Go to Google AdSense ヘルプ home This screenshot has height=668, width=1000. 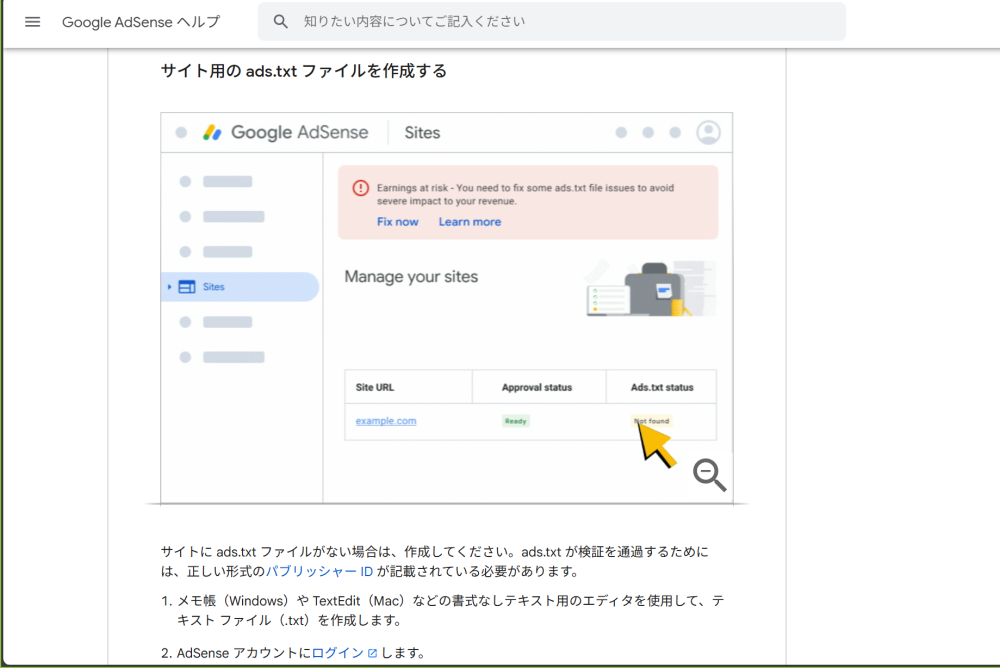point(141,22)
